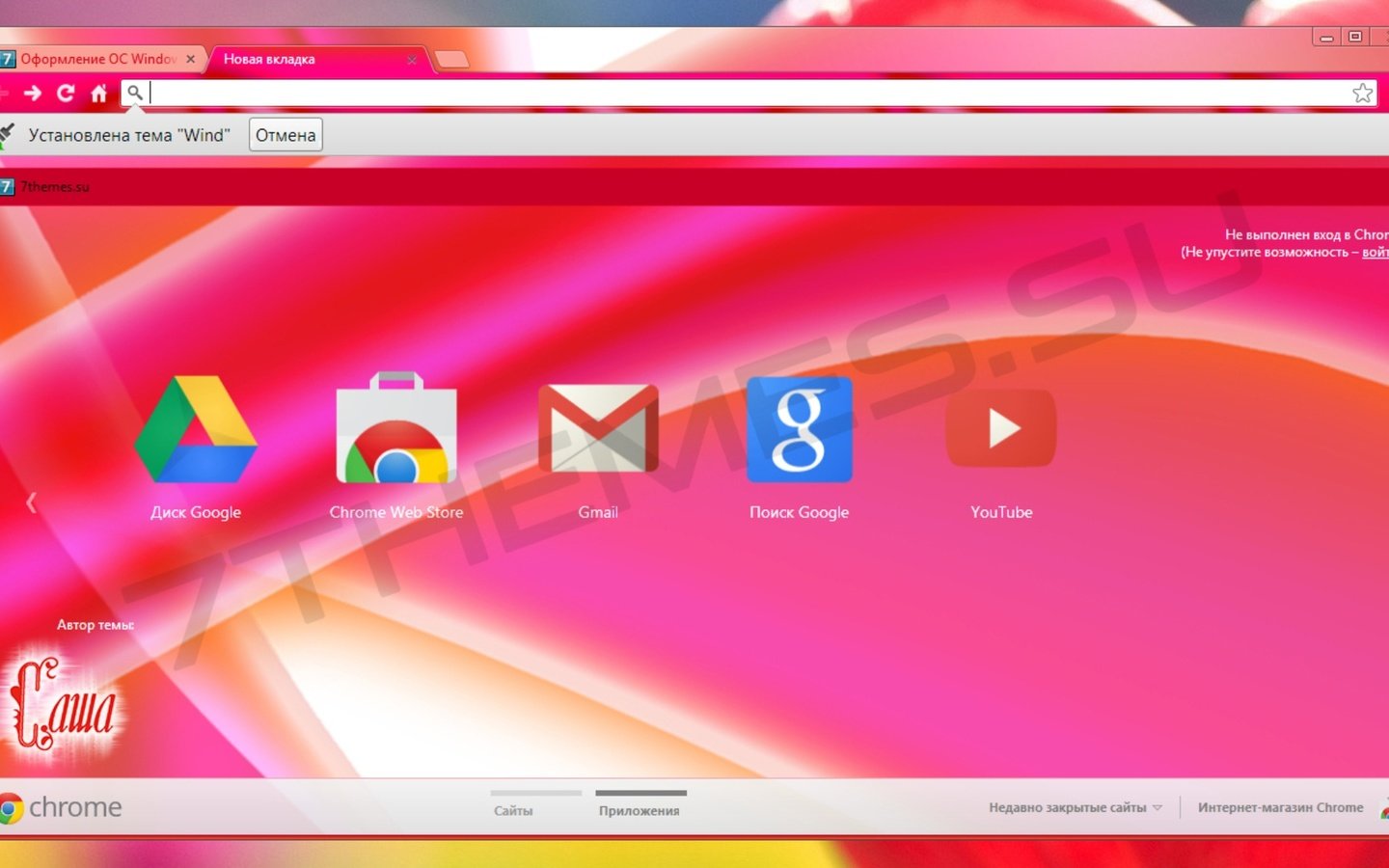Viewport: 1389px width, 868px height.
Task: Click the Отмена button to undo theme
Action: [286, 135]
